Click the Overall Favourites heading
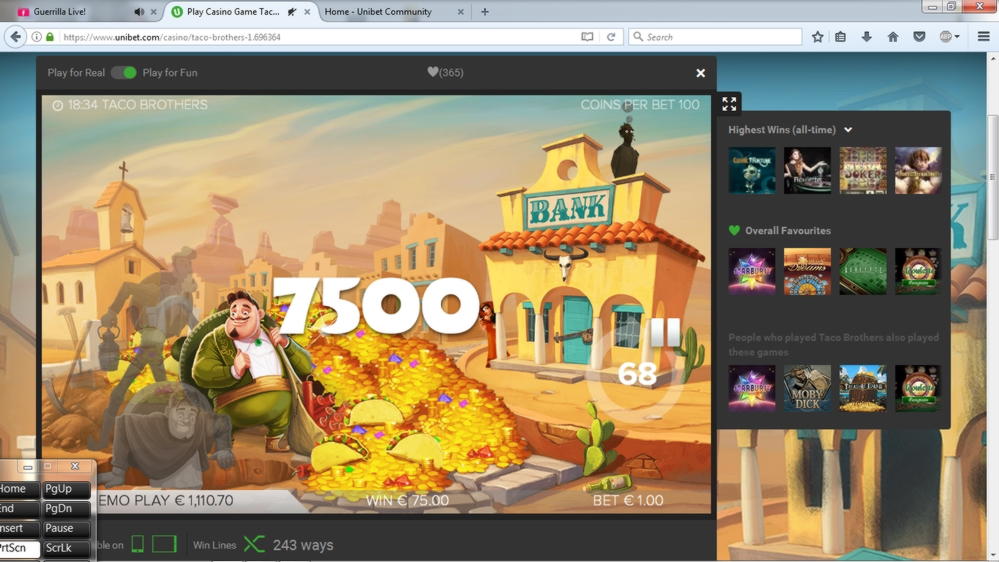The image size is (999, 562). pos(787,231)
